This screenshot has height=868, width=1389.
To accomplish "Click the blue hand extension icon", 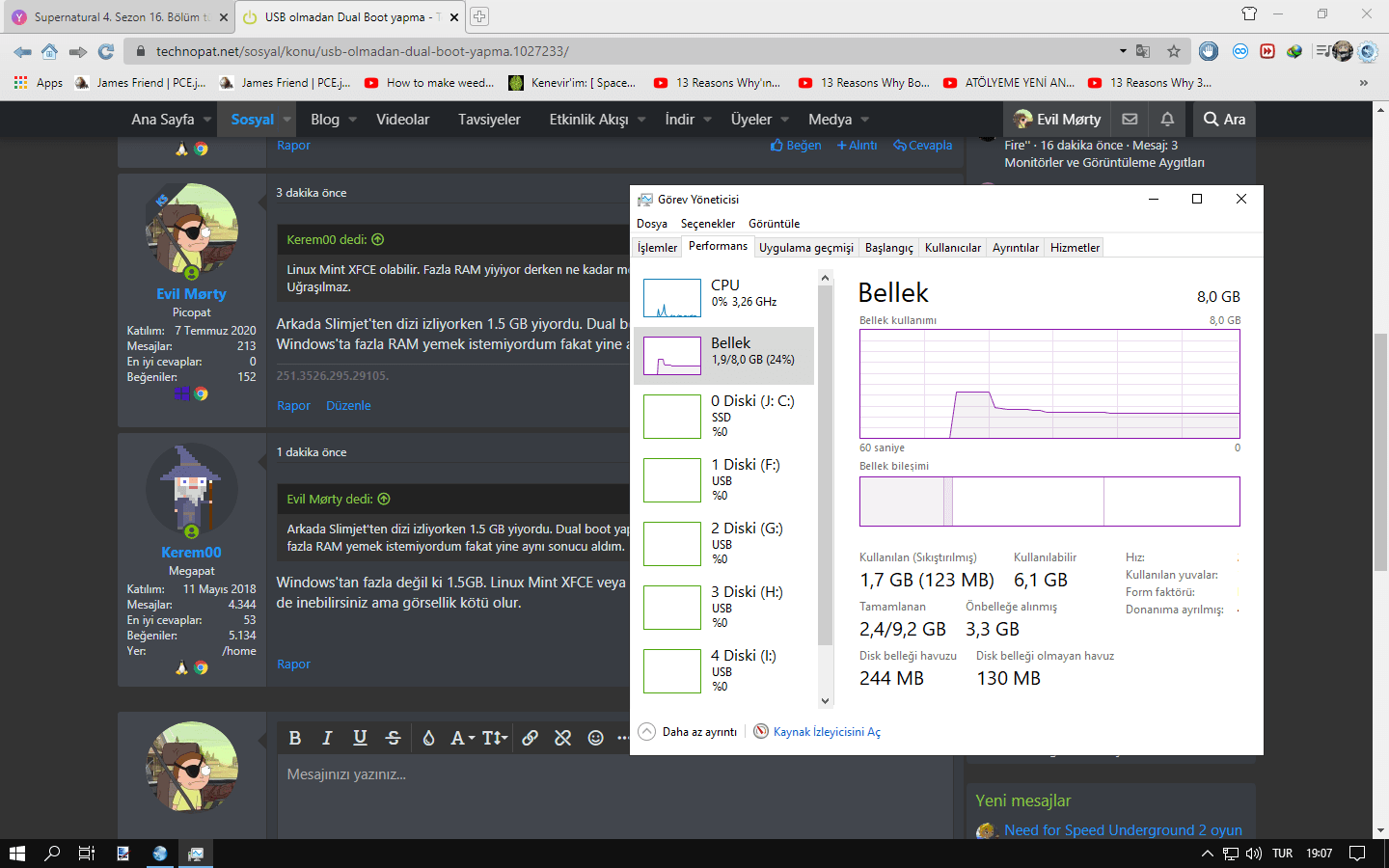I will (1209, 51).
